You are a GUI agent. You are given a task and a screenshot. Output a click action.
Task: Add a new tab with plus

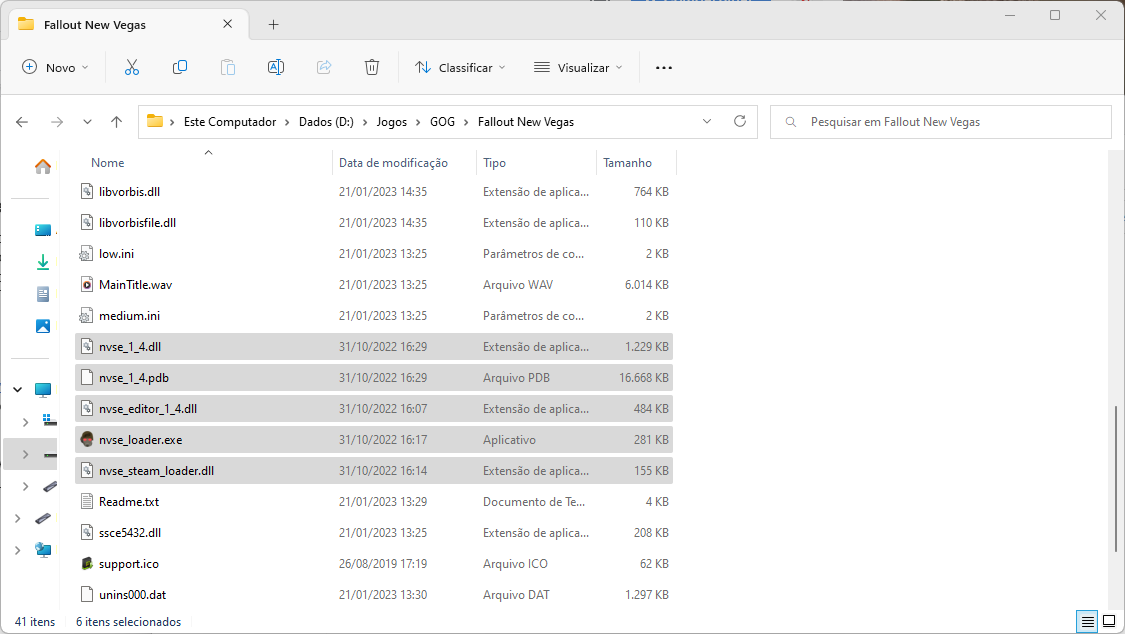click(x=273, y=24)
